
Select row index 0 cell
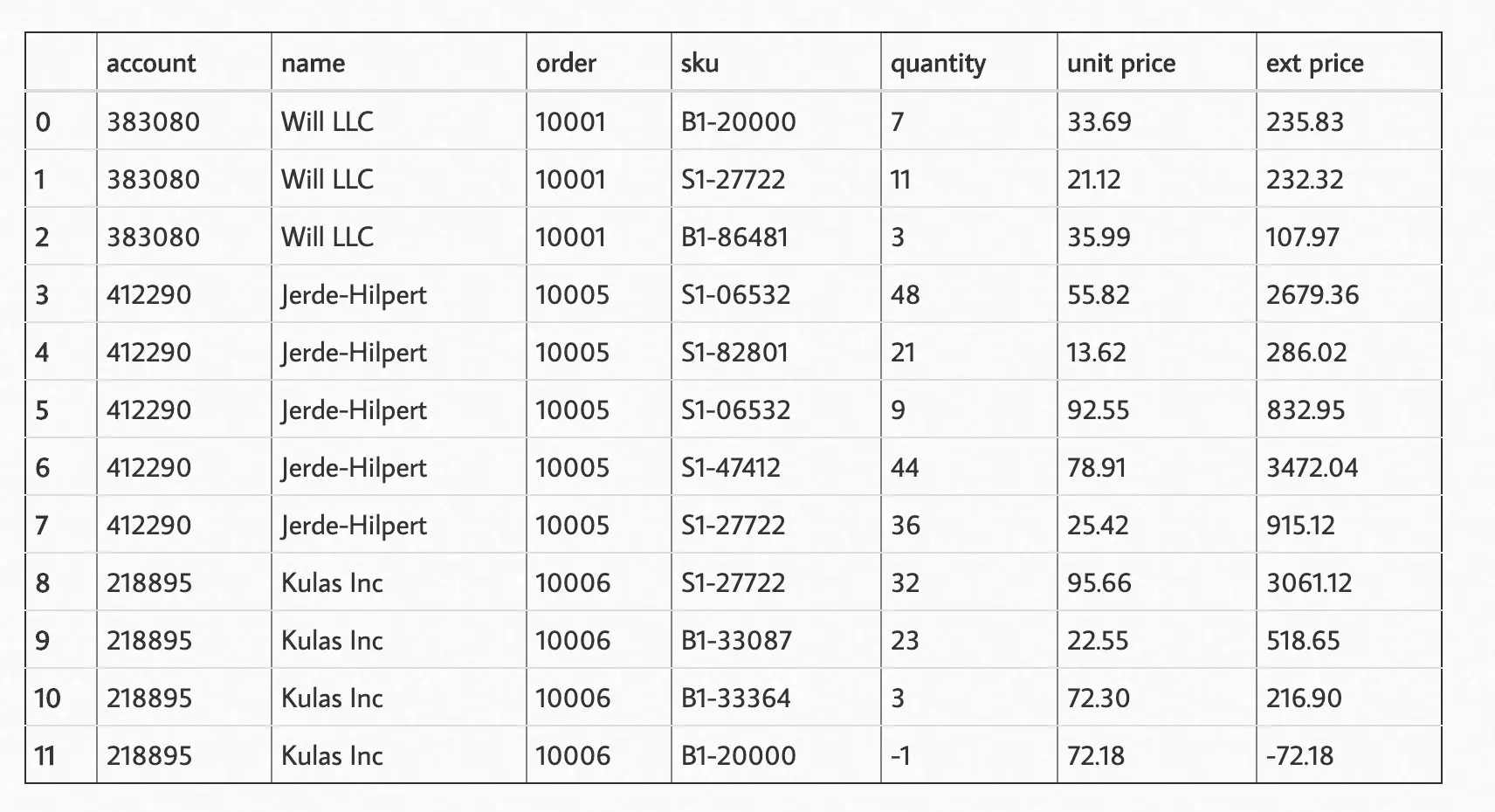[x=43, y=121]
